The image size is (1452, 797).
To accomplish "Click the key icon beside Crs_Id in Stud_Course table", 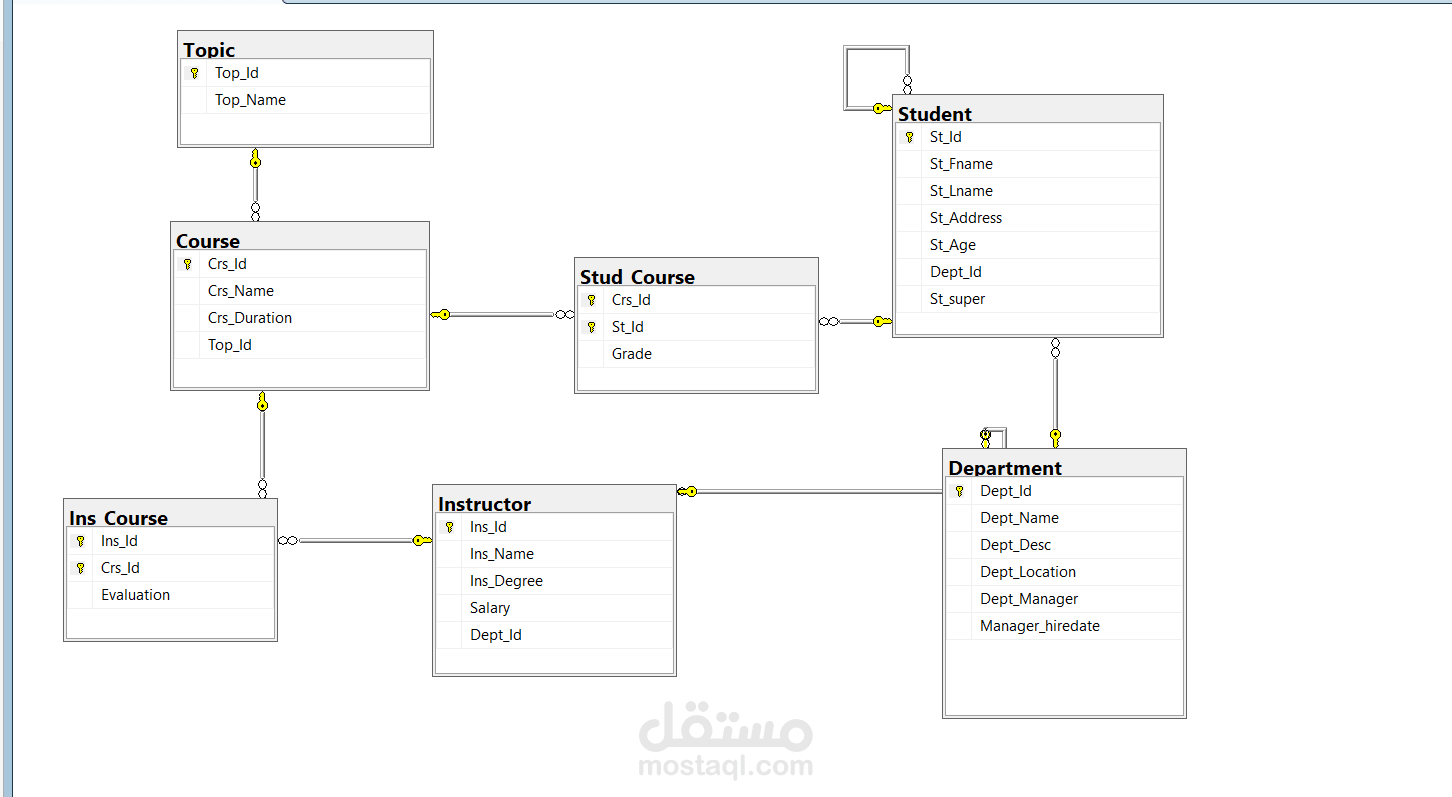I will click(592, 300).
